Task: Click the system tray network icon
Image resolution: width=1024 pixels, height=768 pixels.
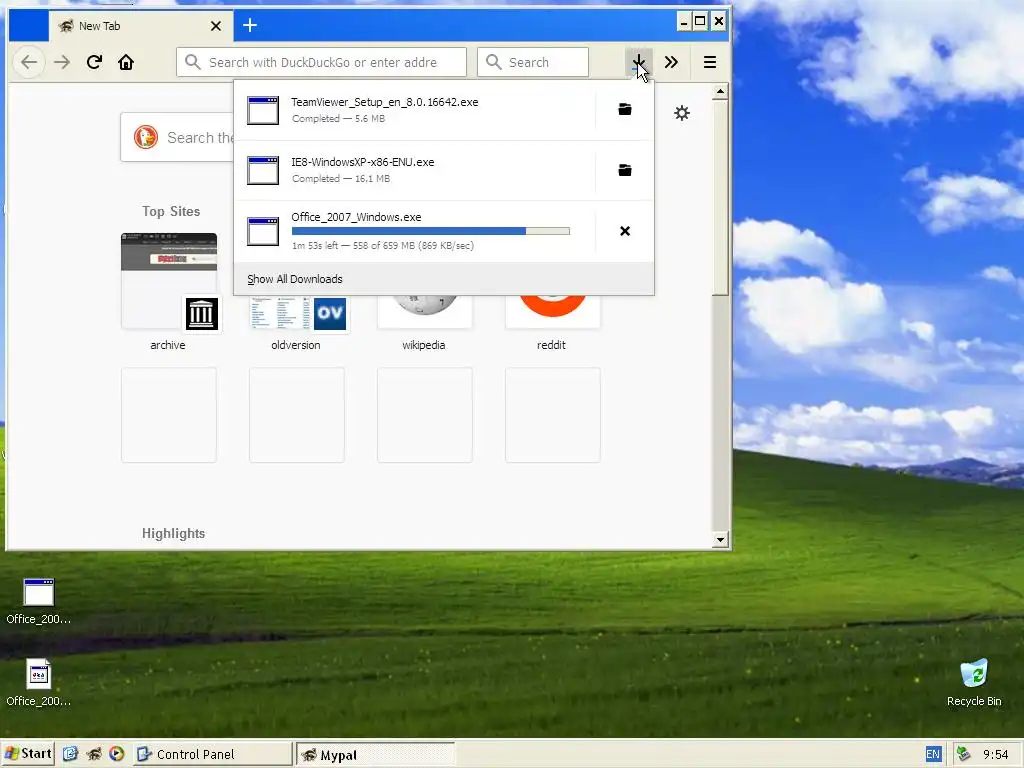Action: tap(963, 754)
